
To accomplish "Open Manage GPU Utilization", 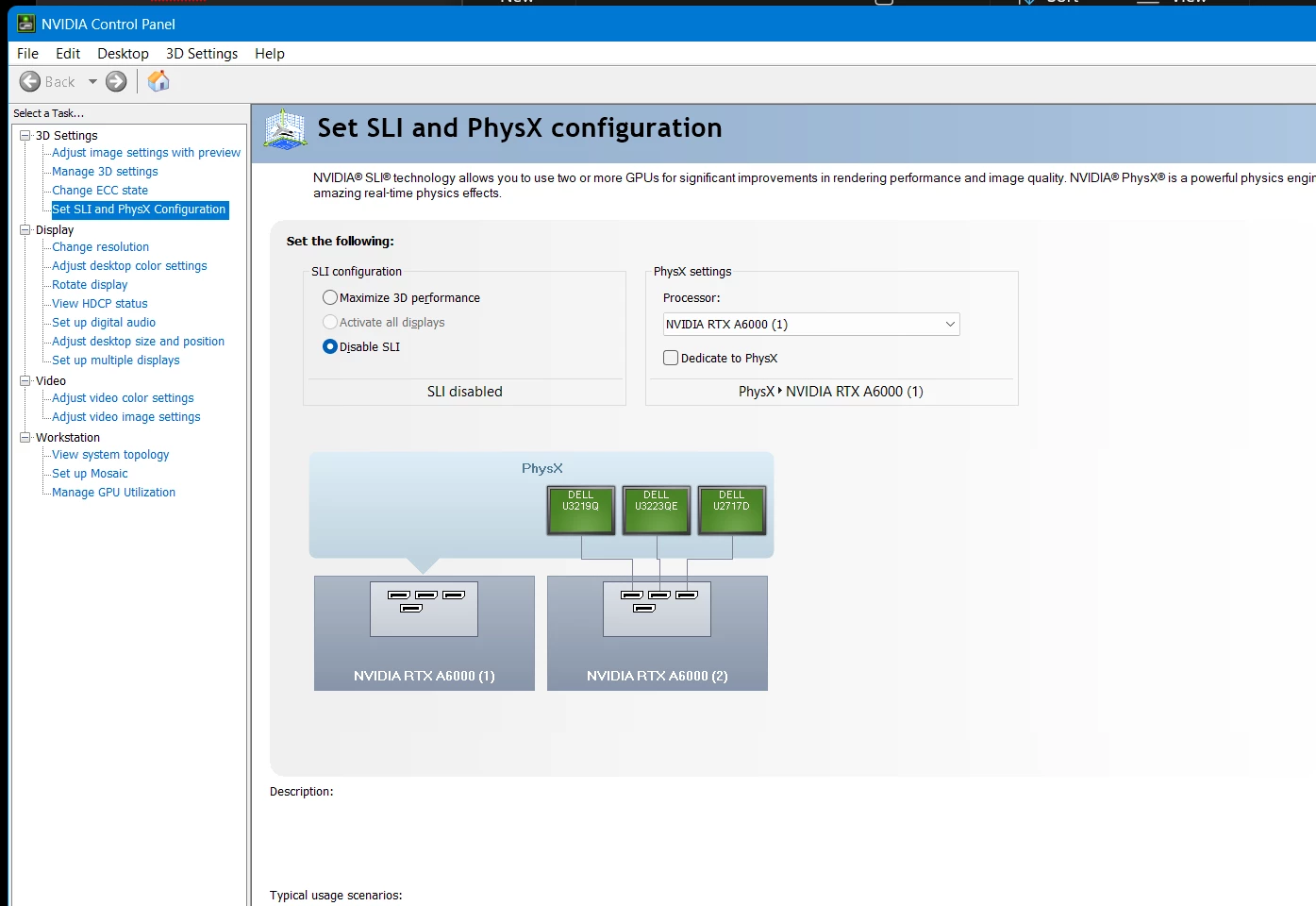I will 113,493.
